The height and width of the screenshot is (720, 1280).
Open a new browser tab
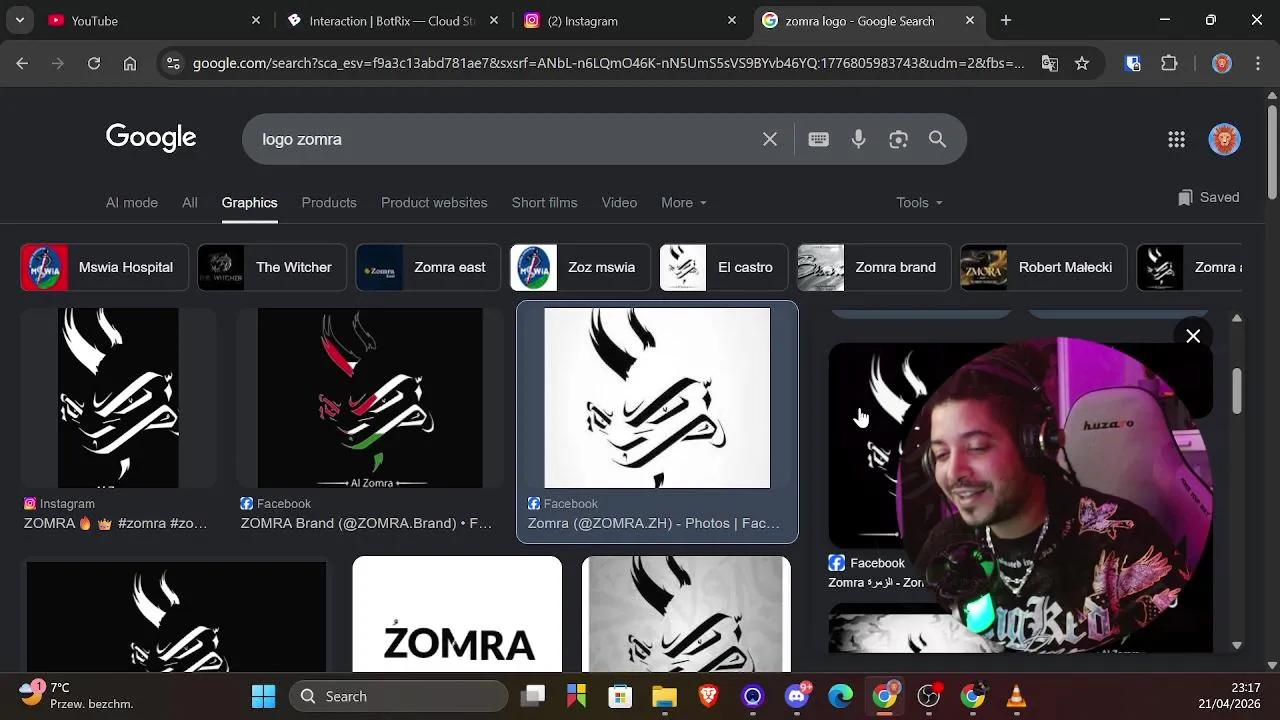[x=1006, y=20]
